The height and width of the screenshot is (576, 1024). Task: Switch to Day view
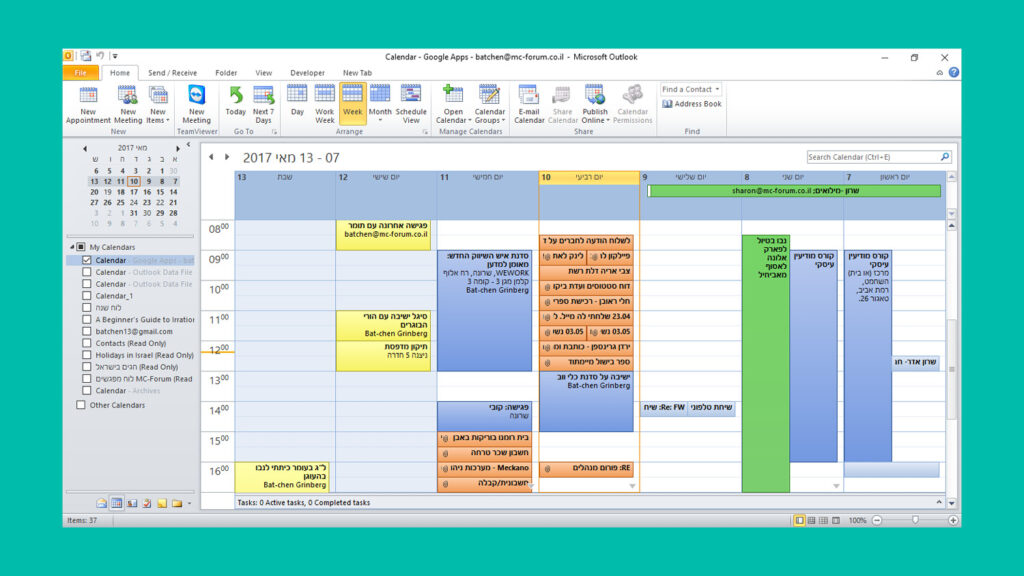pos(297,101)
